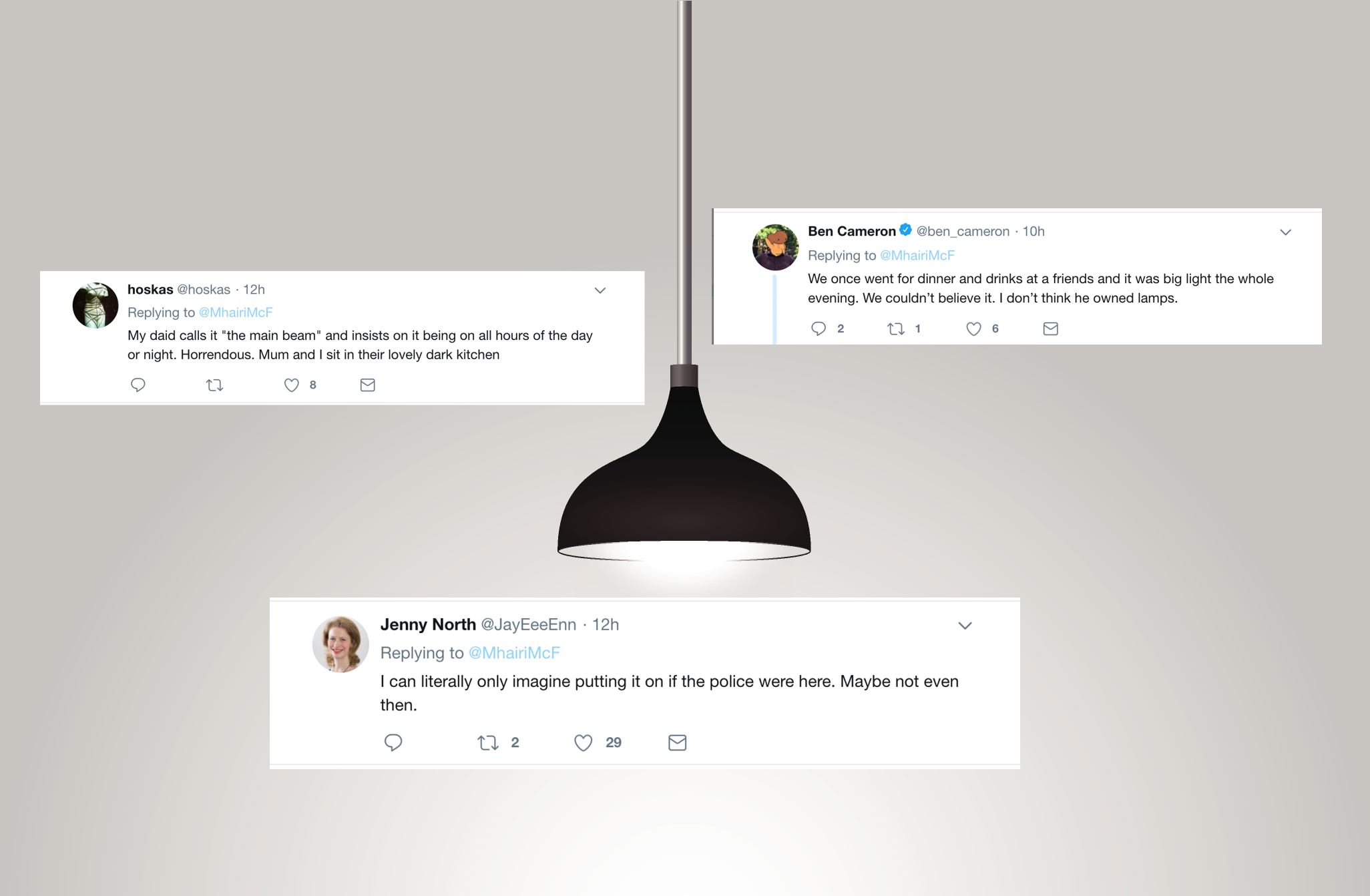The image size is (1370, 896).
Task: Open the options chevron on hoskas's tweet
Action: pyautogui.click(x=600, y=290)
